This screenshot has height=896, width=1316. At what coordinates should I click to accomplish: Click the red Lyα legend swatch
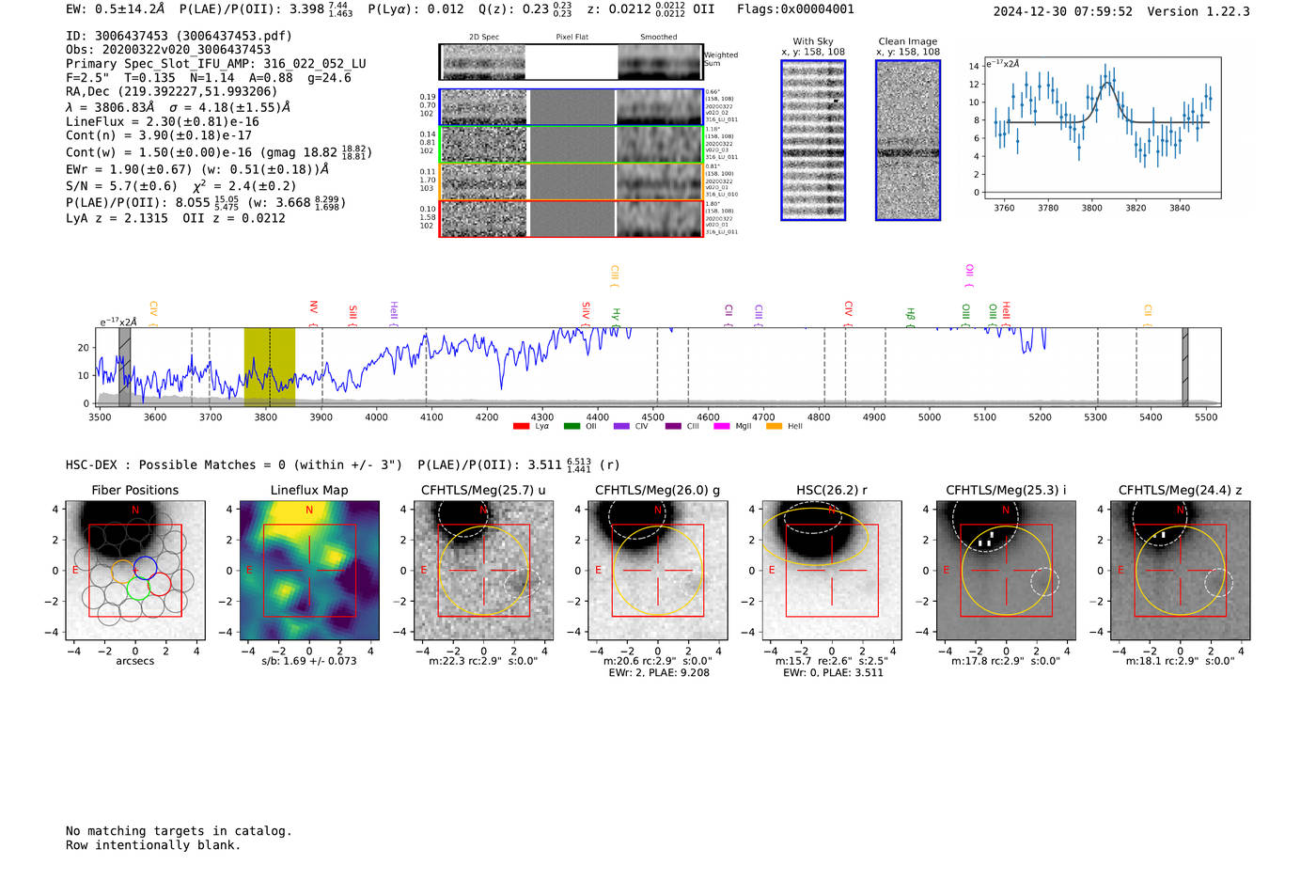point(522,426)
